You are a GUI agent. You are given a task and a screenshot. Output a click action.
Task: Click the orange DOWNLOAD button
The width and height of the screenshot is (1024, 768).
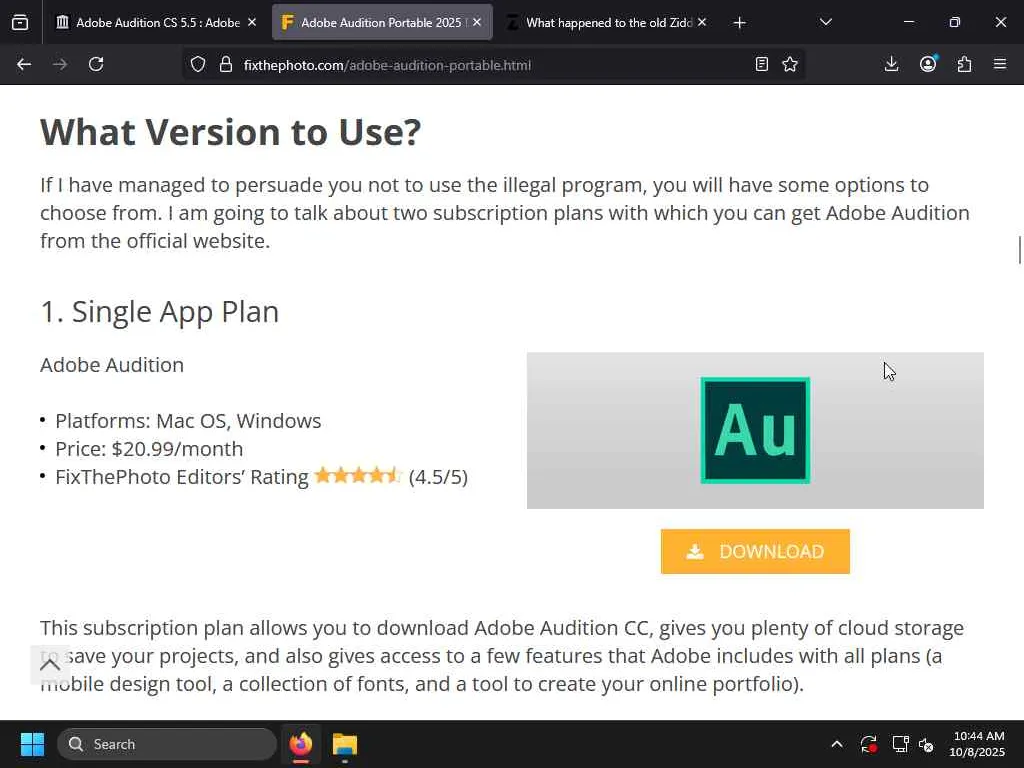[x=755, y=552]
